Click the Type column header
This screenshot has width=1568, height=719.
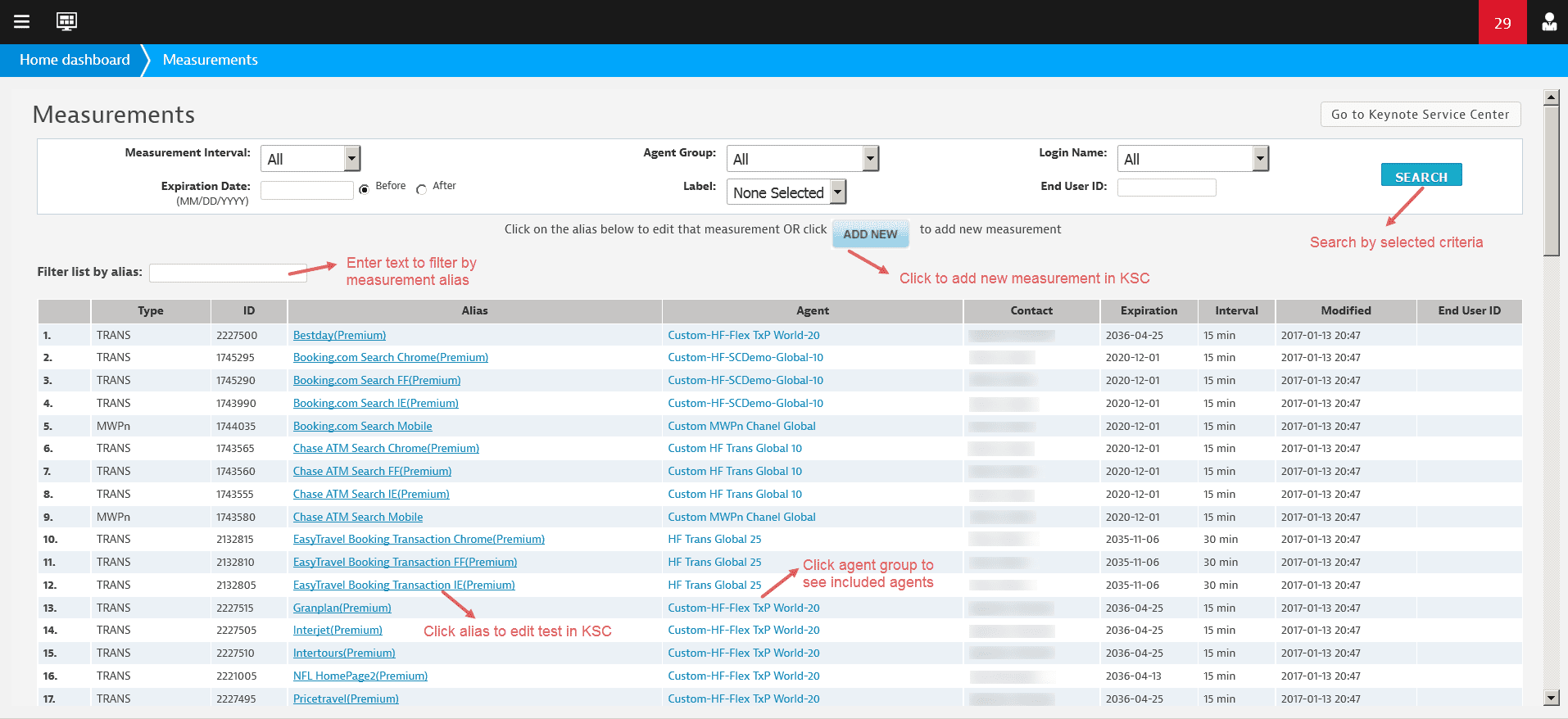pos(151,310)
